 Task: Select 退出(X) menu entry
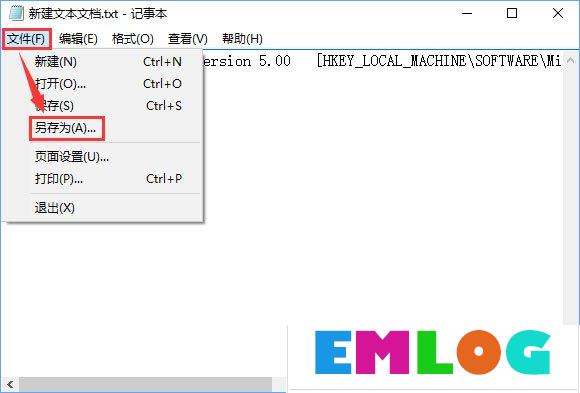[x=104, y=208]
